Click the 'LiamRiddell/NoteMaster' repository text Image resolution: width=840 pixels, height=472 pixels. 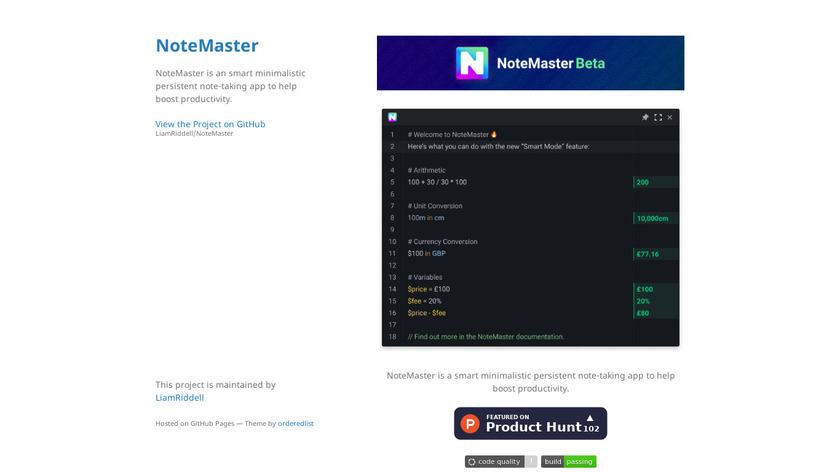(194, 133)
